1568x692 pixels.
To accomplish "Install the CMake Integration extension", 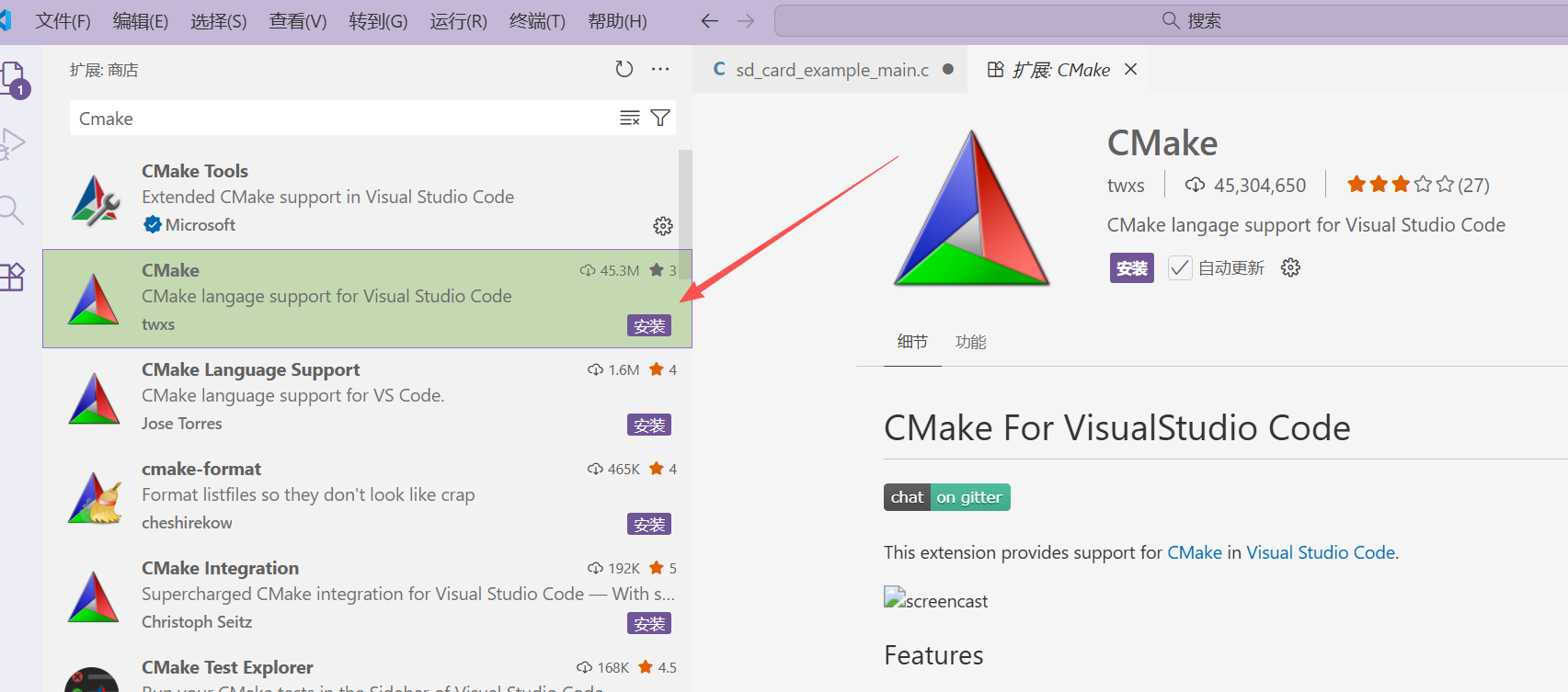I will [x=649, y=623].
